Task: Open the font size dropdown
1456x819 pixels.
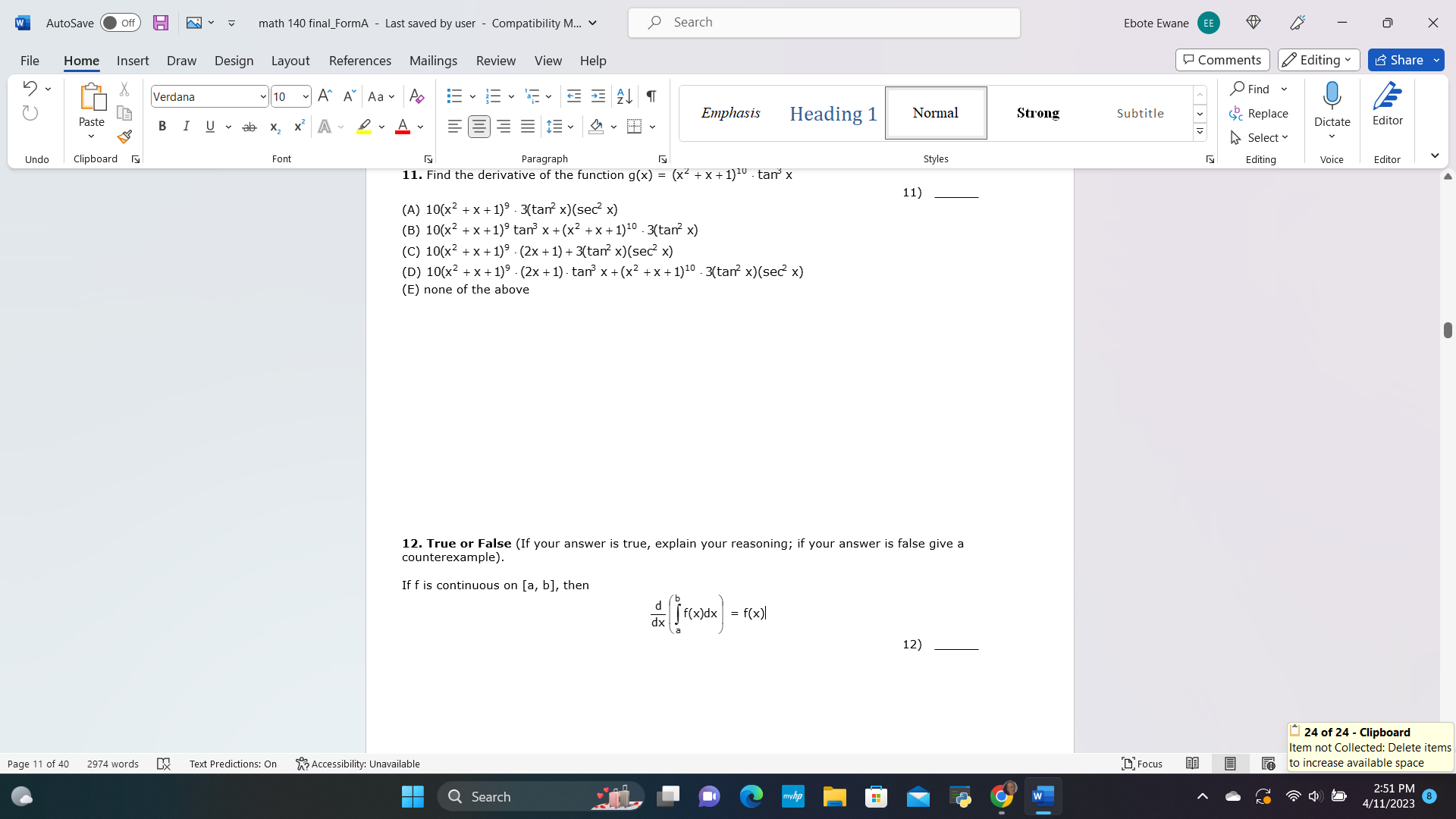Action: click(305, 97)
